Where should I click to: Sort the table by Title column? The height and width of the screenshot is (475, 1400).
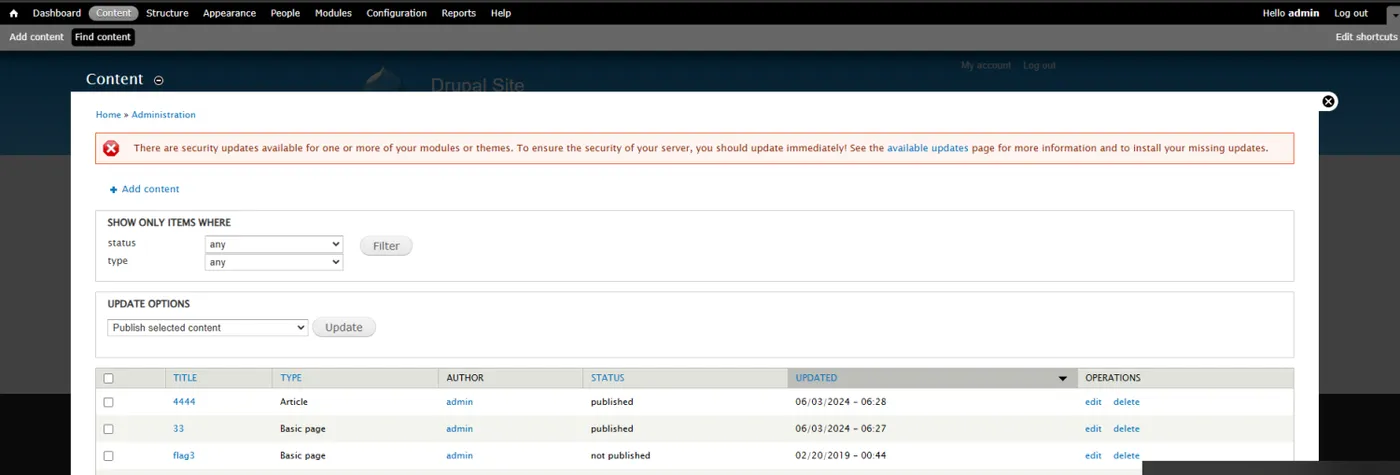185,378
